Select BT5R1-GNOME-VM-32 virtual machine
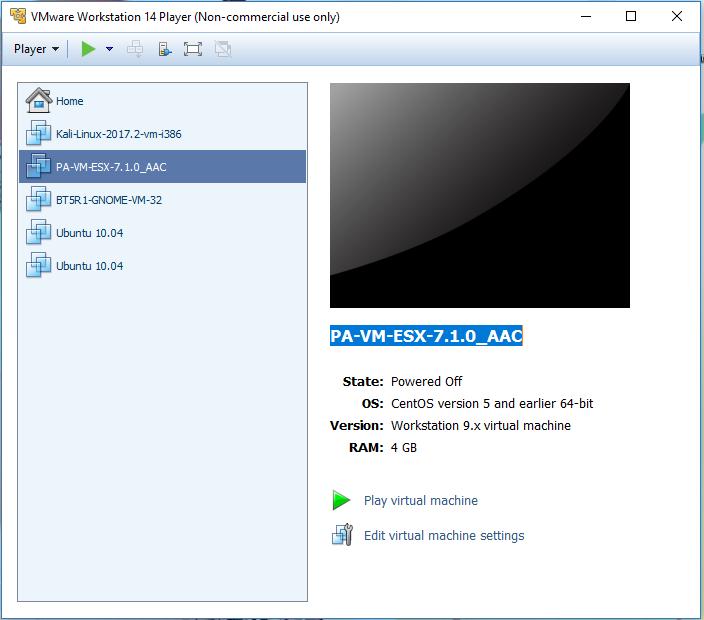 [x=162, y=200]
